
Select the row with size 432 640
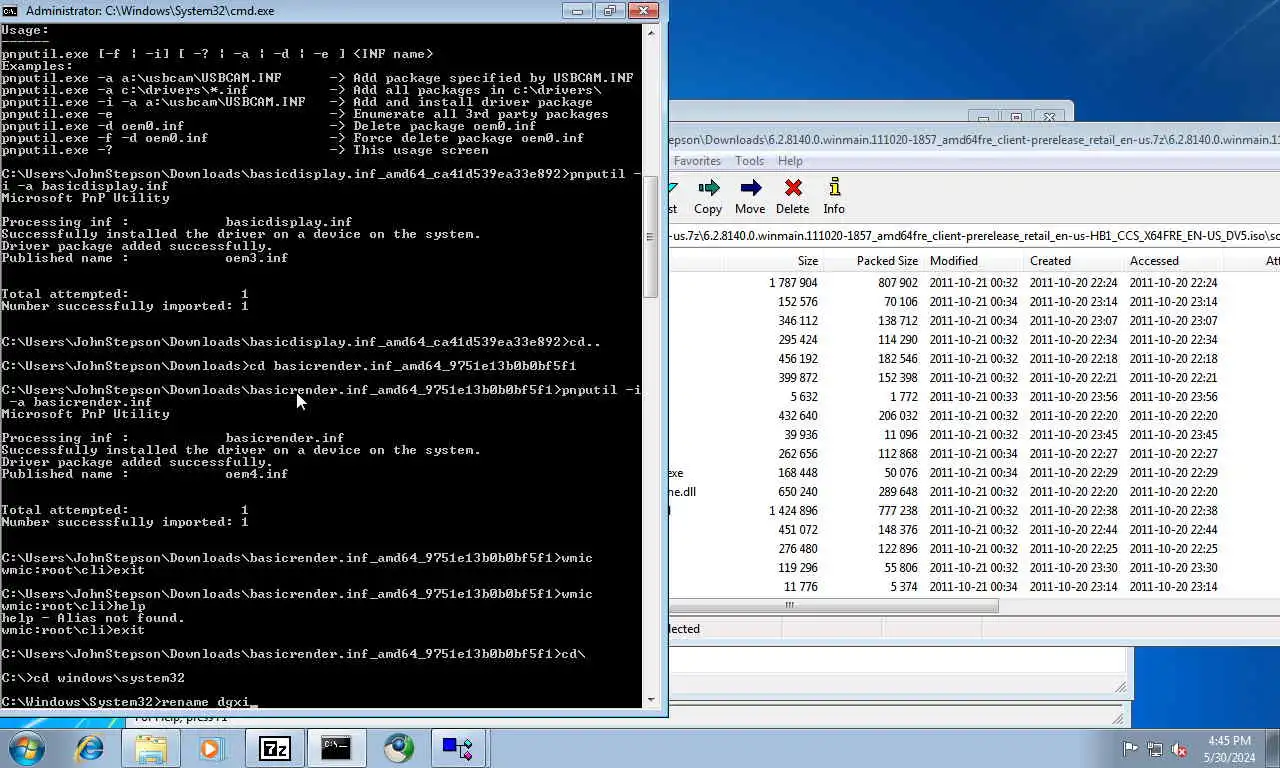974,416
